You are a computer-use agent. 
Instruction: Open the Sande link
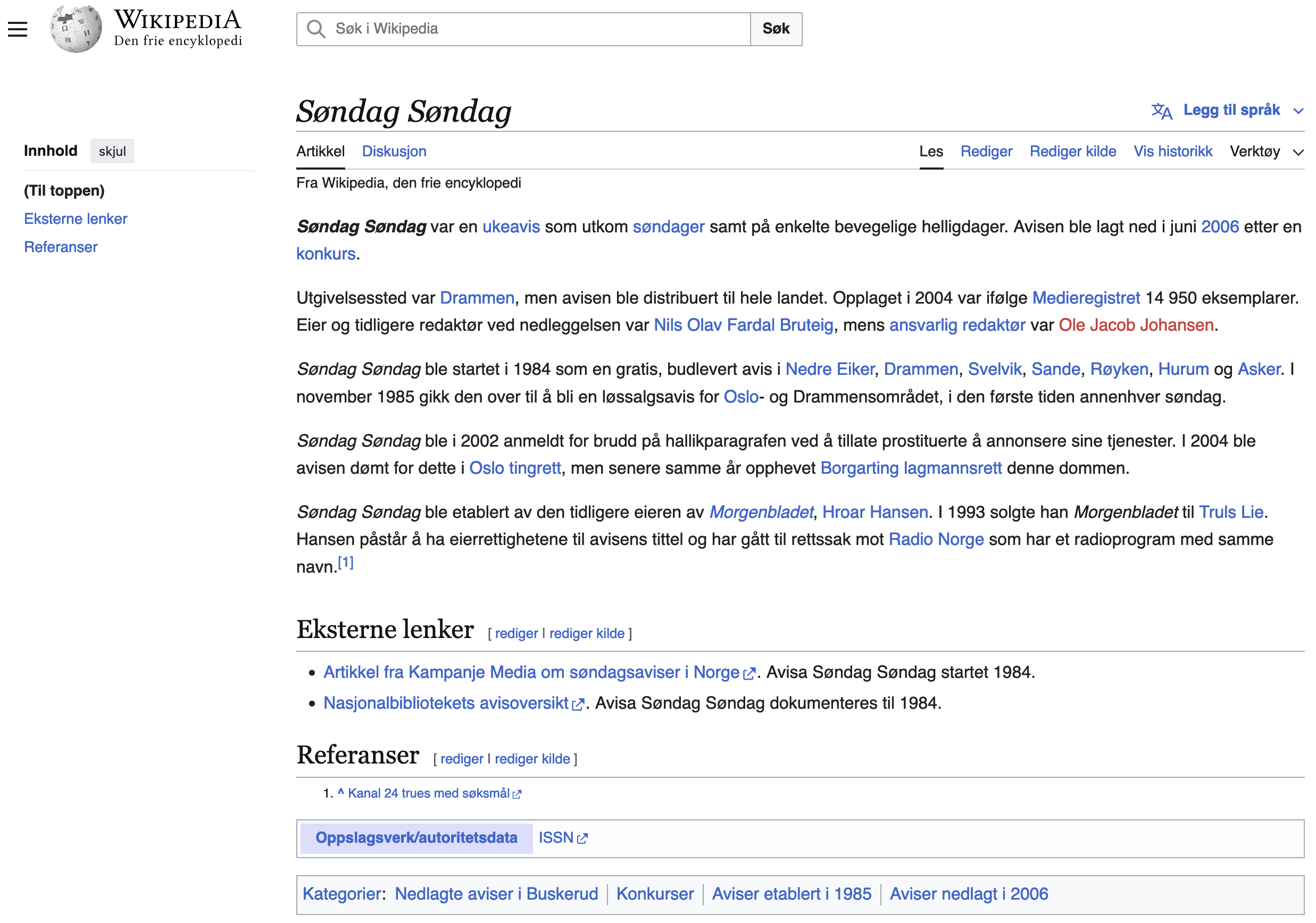pyautogui.click(x=1056, y=370)
